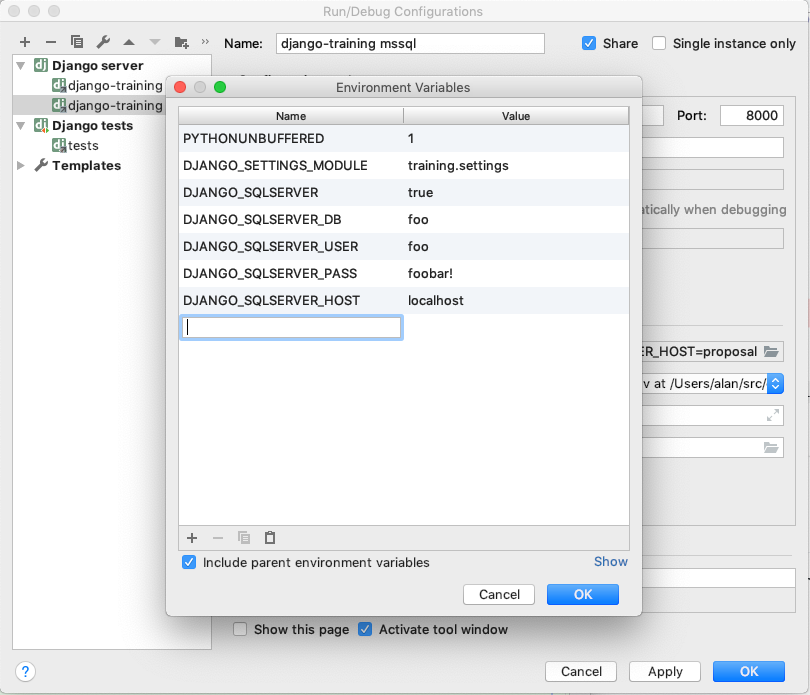Click value foobar! cell
The height and width of the screenshot is (695, 810).
(x=516, y=273)
